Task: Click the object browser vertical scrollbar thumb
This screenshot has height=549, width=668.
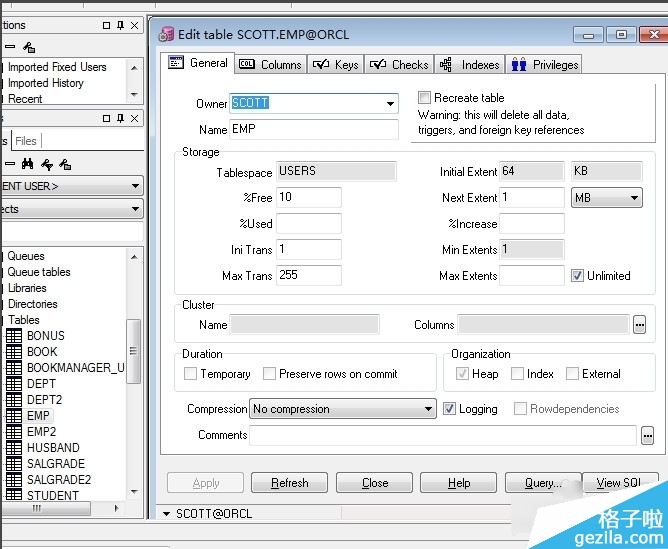Action: tap(133, 351)
